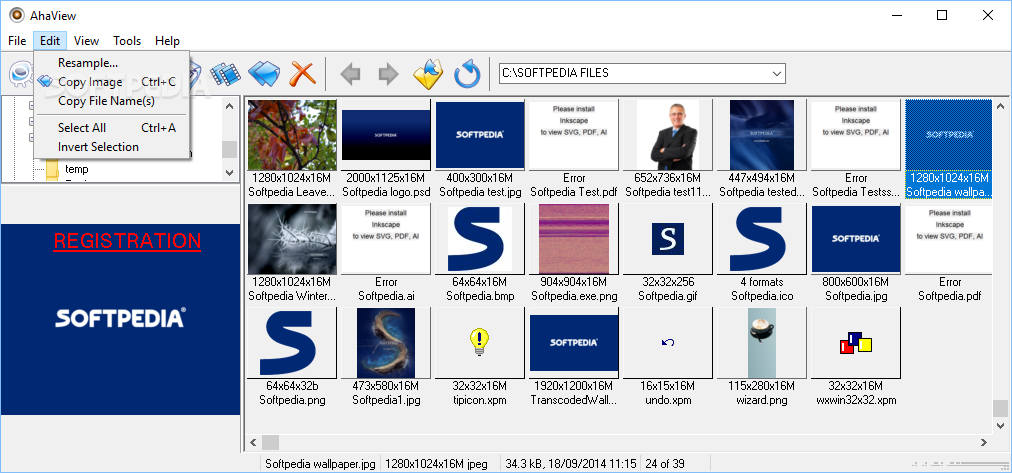The width and height of the screenshot is (1012, 473).
Task: Click the thumbnail pane scroll-down arrow
Action: pos(1000,425)
